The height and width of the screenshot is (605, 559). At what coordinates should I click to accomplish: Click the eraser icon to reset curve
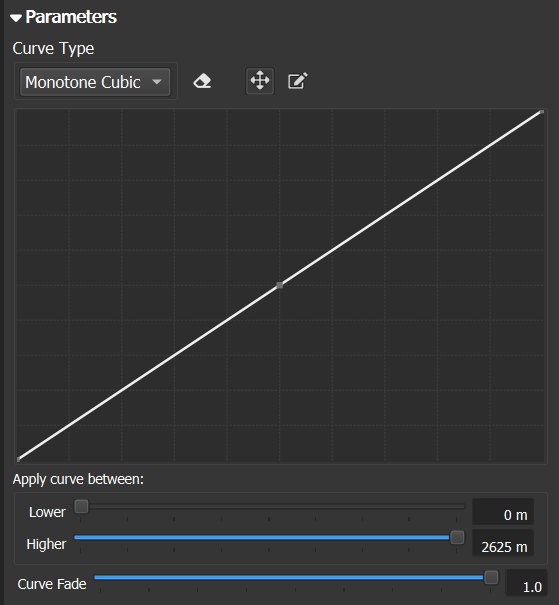[202, 81]
